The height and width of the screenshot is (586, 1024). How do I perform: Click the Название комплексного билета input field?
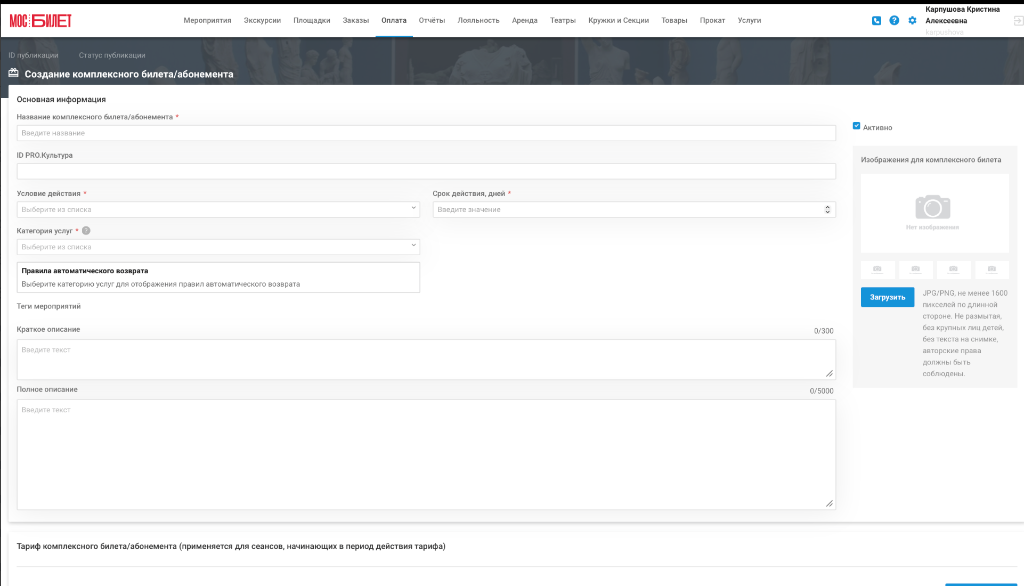(x=426, y=133)
